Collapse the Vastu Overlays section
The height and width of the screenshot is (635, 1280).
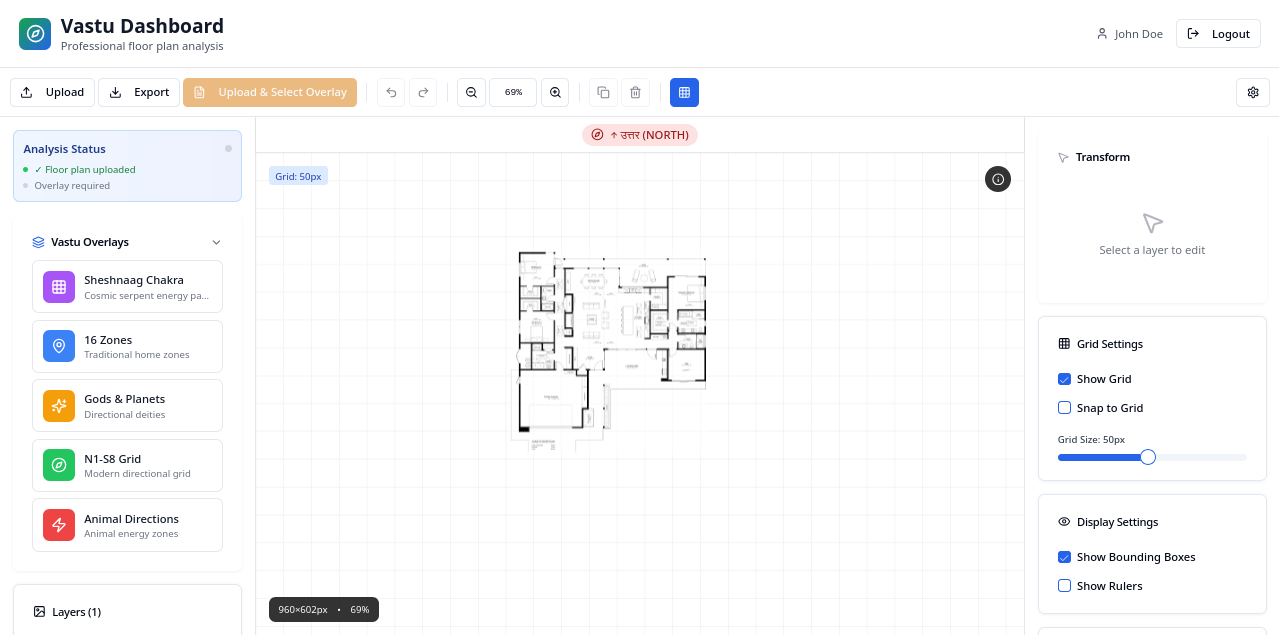point(216,242)
